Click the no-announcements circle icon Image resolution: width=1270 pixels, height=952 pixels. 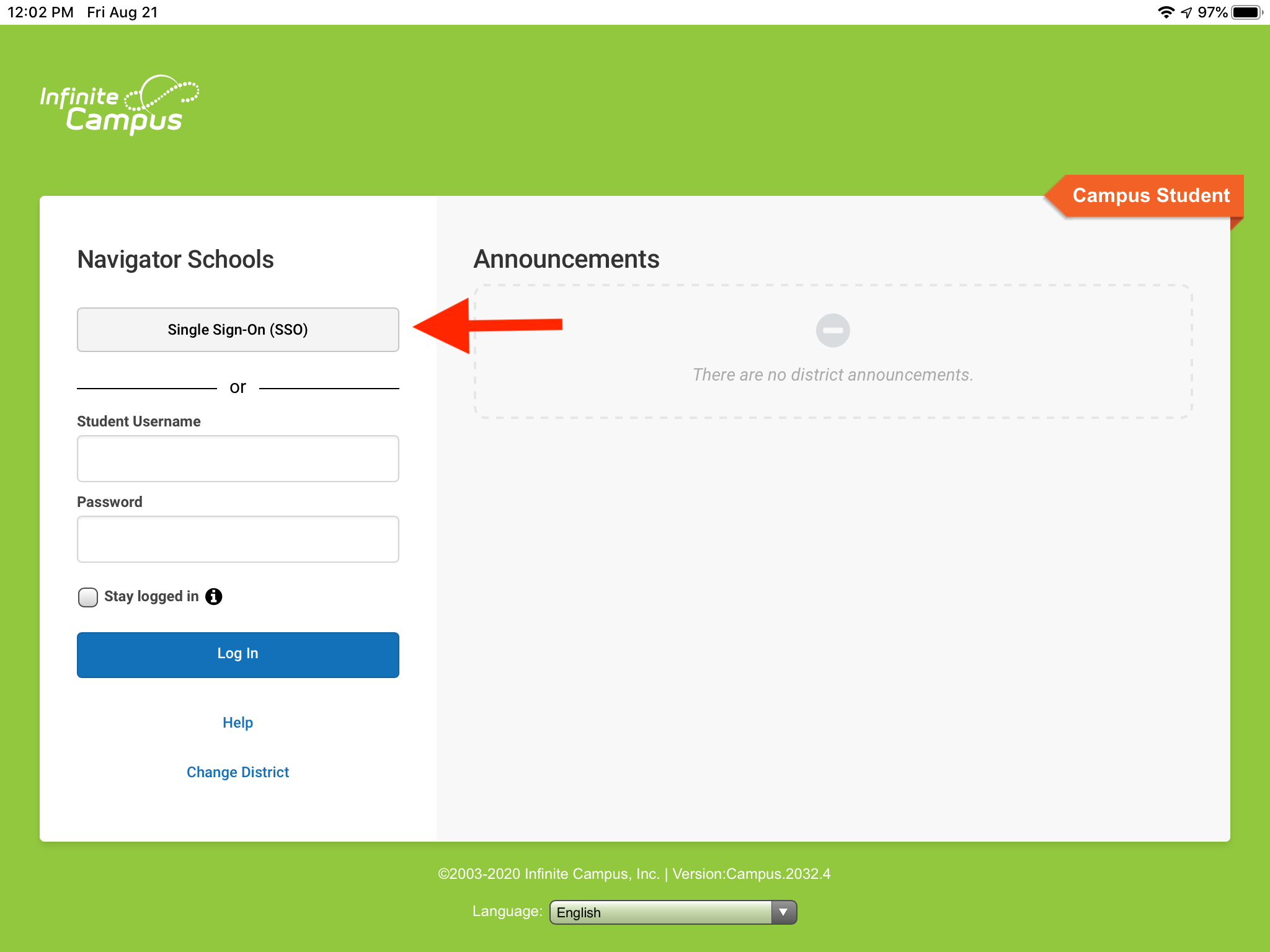833,330
